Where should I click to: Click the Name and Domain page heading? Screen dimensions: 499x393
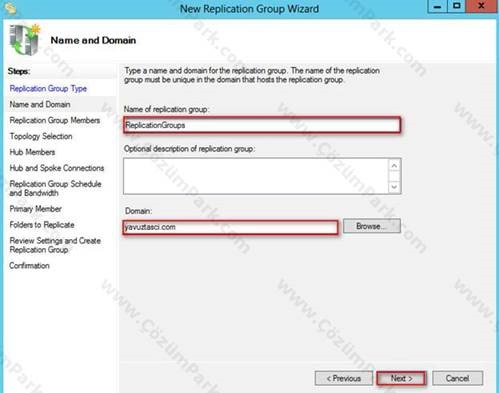click(93, 40)
